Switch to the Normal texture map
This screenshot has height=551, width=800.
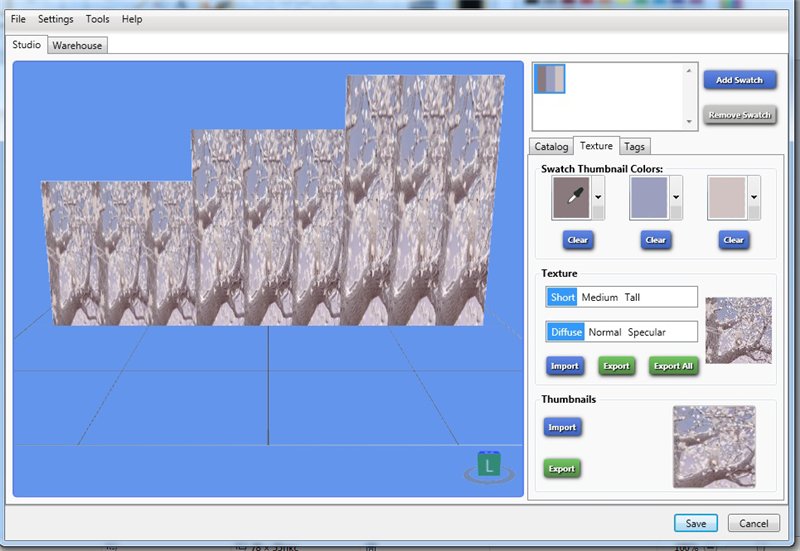(x=604, y=332)
